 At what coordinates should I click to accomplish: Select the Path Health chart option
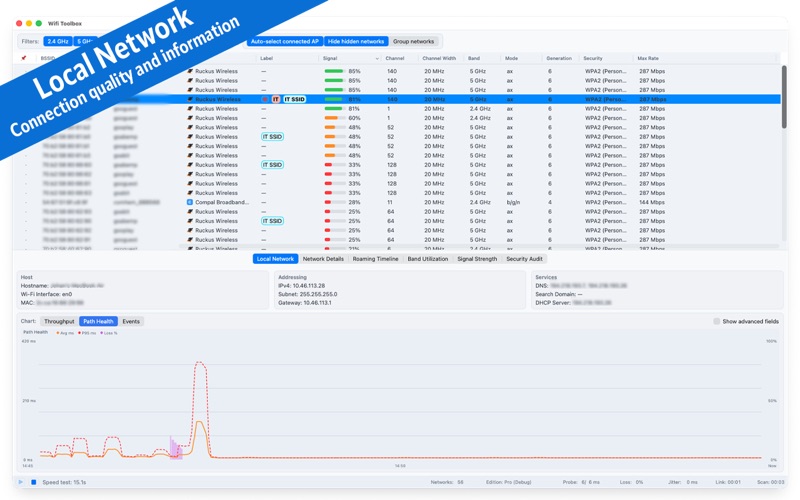98,321
